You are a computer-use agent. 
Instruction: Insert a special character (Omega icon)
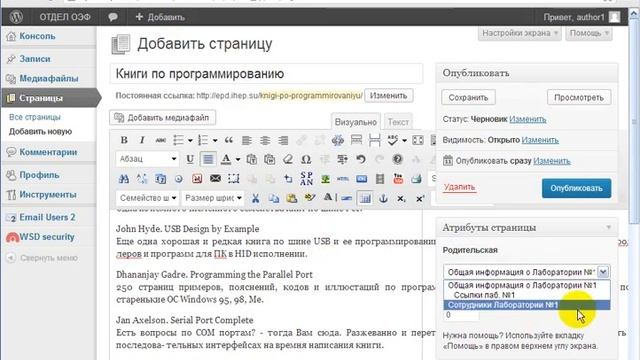coord(306,159)
